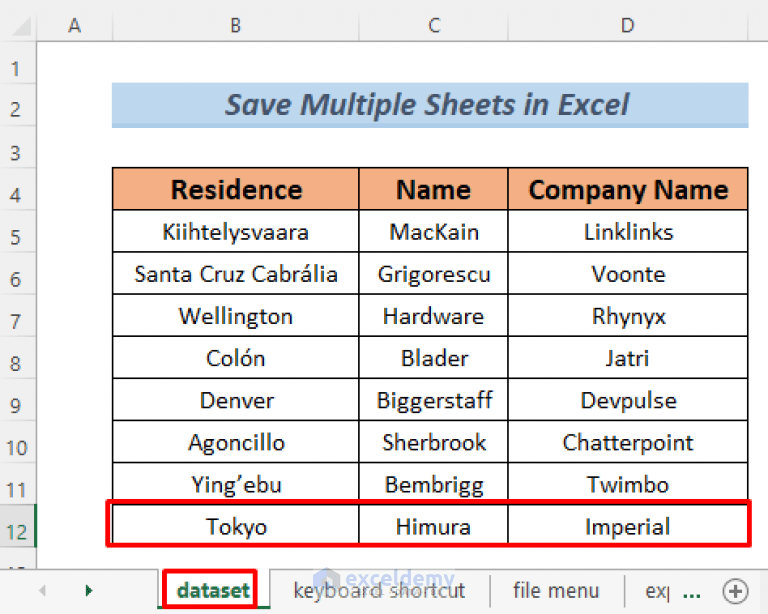Select the Colón cell
This screenshot has height=614, width=768.
[236, 358]
